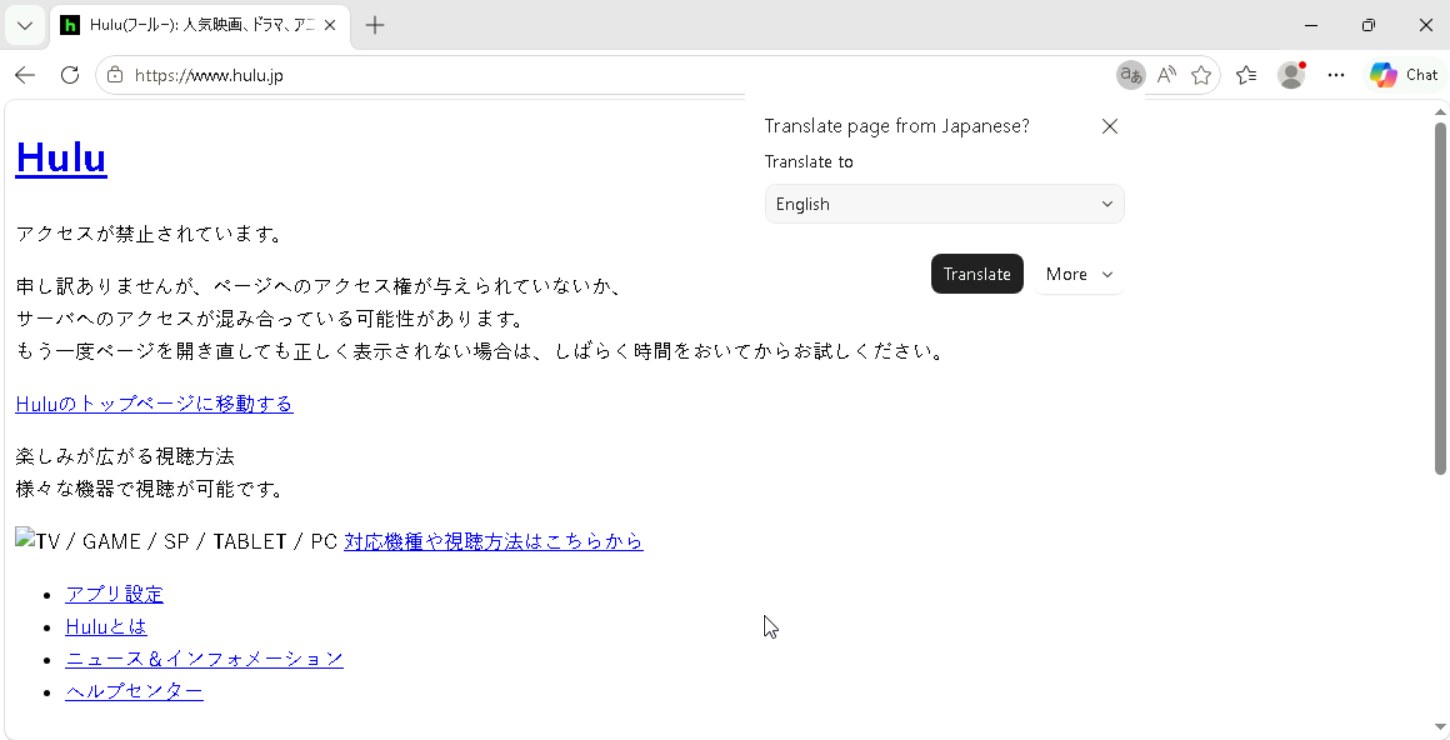The width and height of the screenshot is (1450, 740).
Task: Click the vertical scrollbar thumb
Action: pos(1440,298)
